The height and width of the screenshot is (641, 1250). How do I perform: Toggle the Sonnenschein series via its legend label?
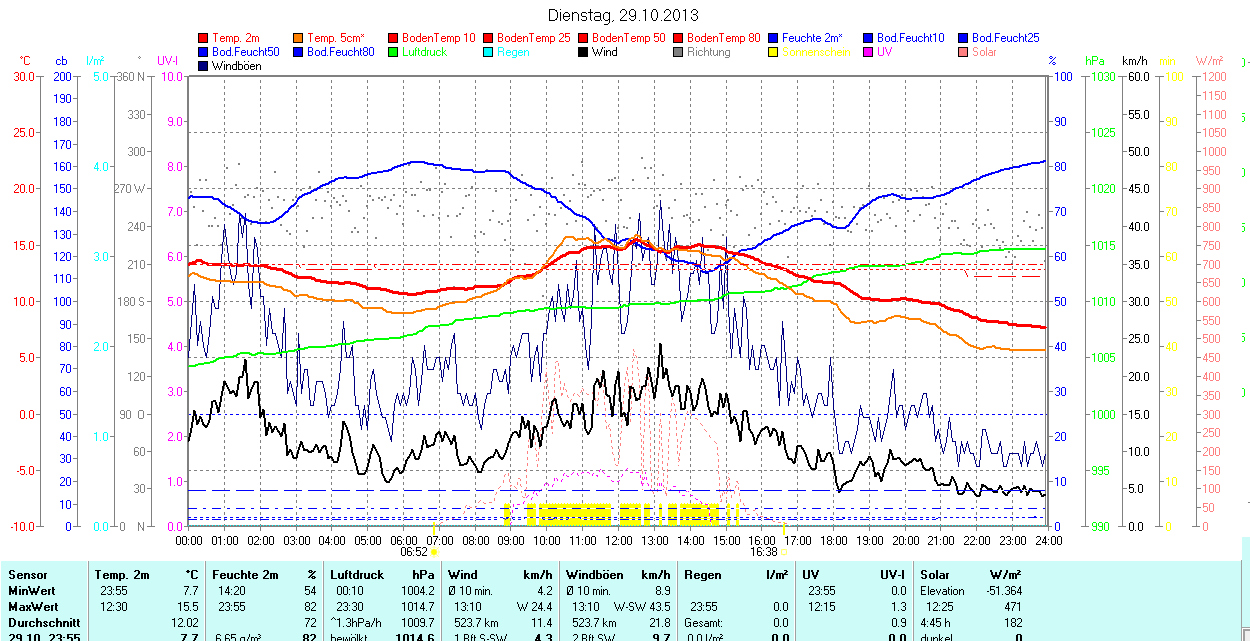point(816,52)
